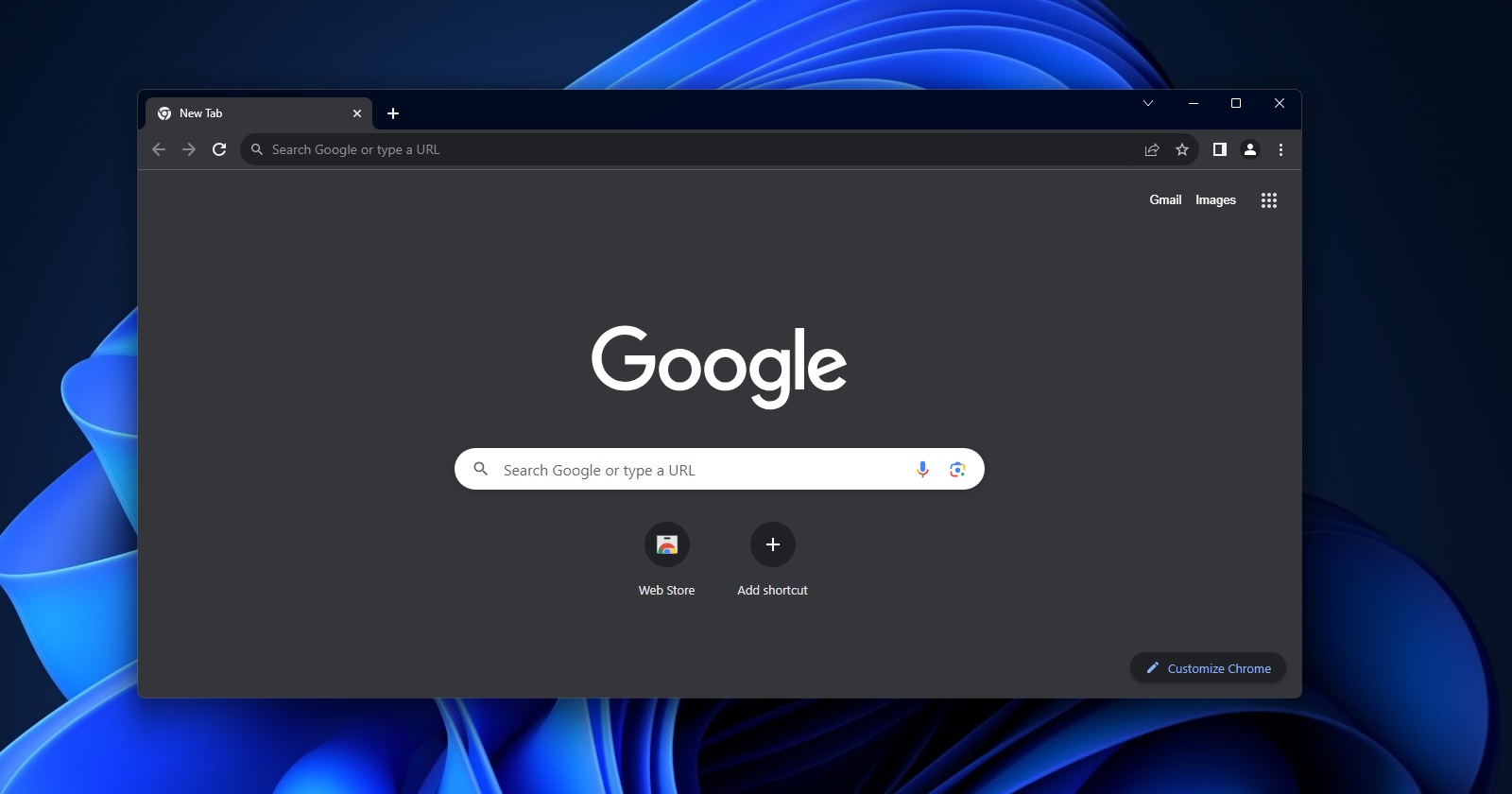Close the New Tab tab

(357, 113)
